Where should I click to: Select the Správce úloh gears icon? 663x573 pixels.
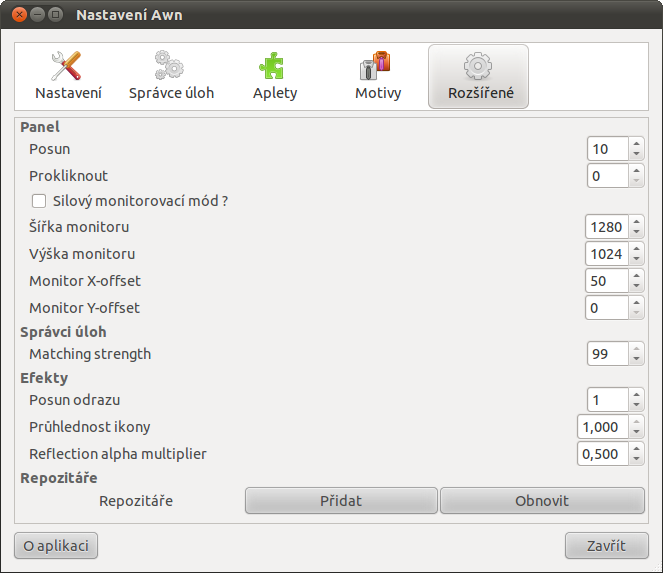click(169, 65)
